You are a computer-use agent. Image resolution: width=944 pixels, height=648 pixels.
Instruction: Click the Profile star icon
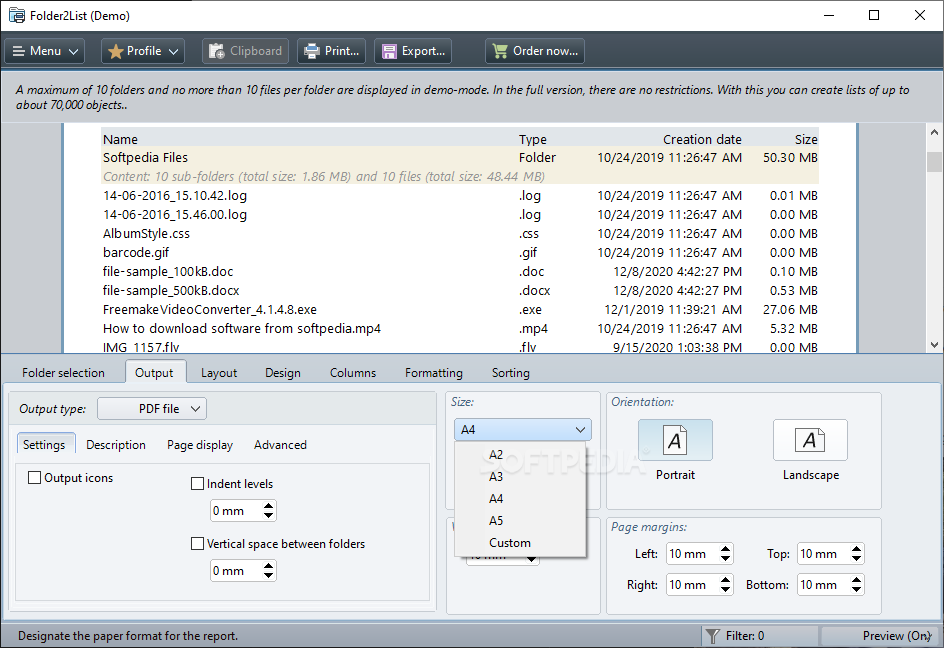(116, 51)
